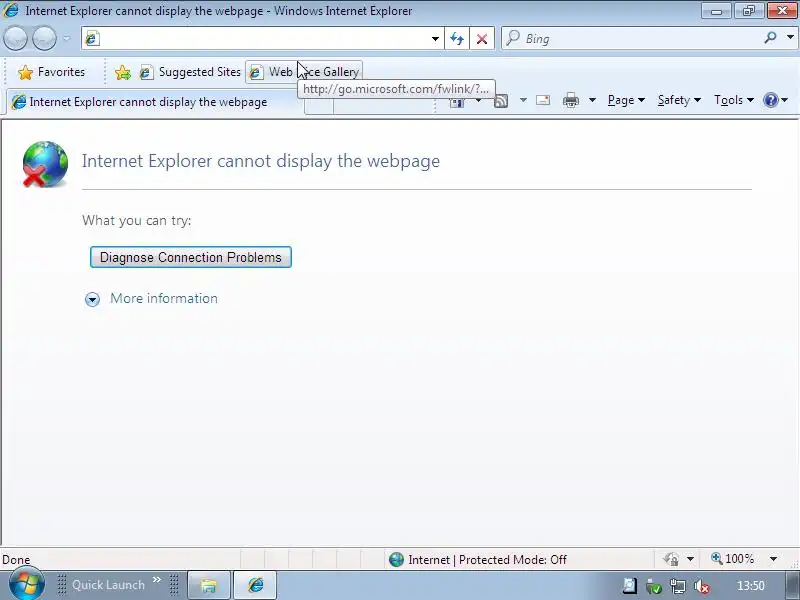The width and height of the screenshot is (800, 600).
Task: Click the Done status bar text
Action: tap(16, 560)
